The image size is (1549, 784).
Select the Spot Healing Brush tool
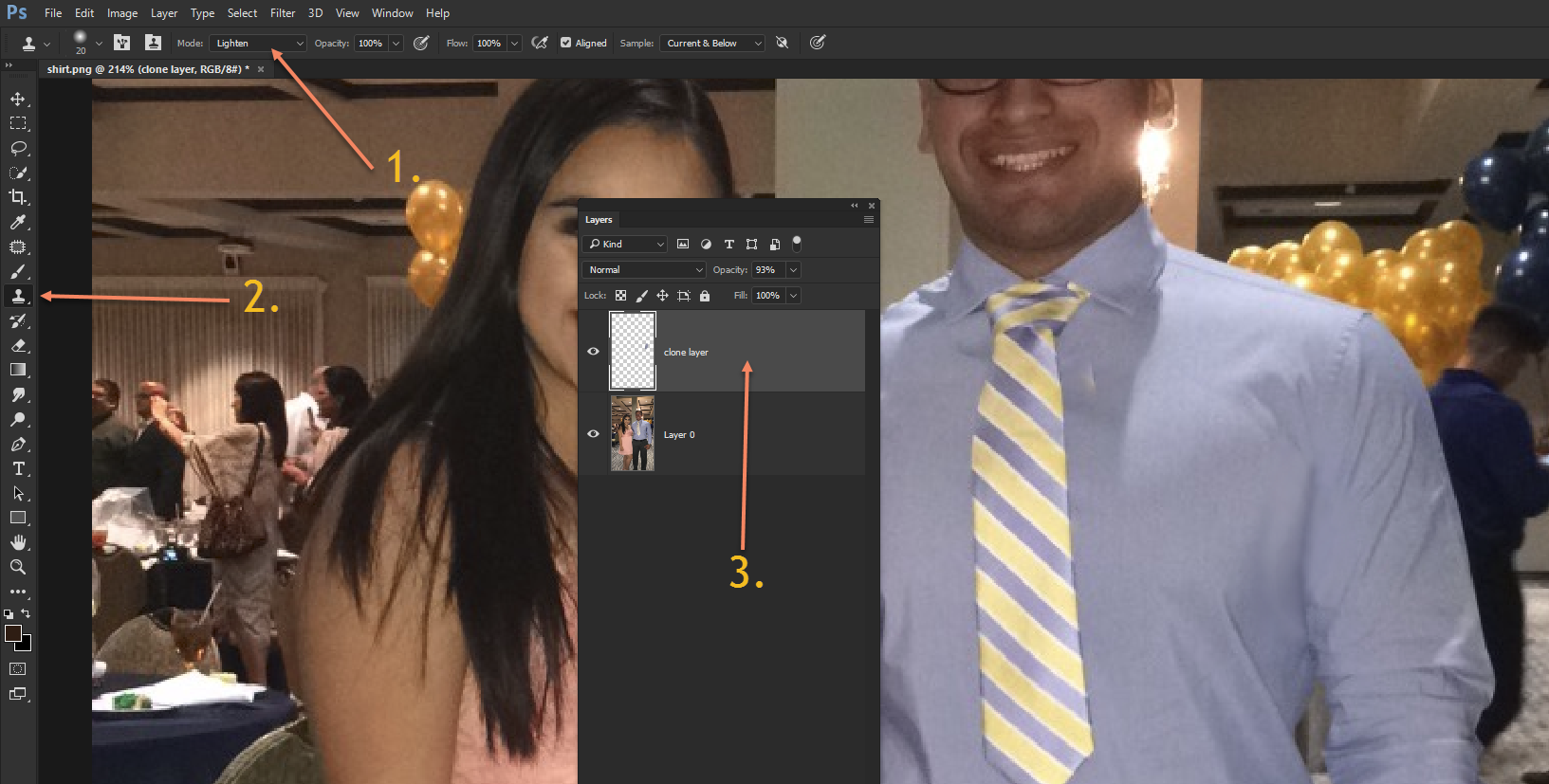point(18,246)
